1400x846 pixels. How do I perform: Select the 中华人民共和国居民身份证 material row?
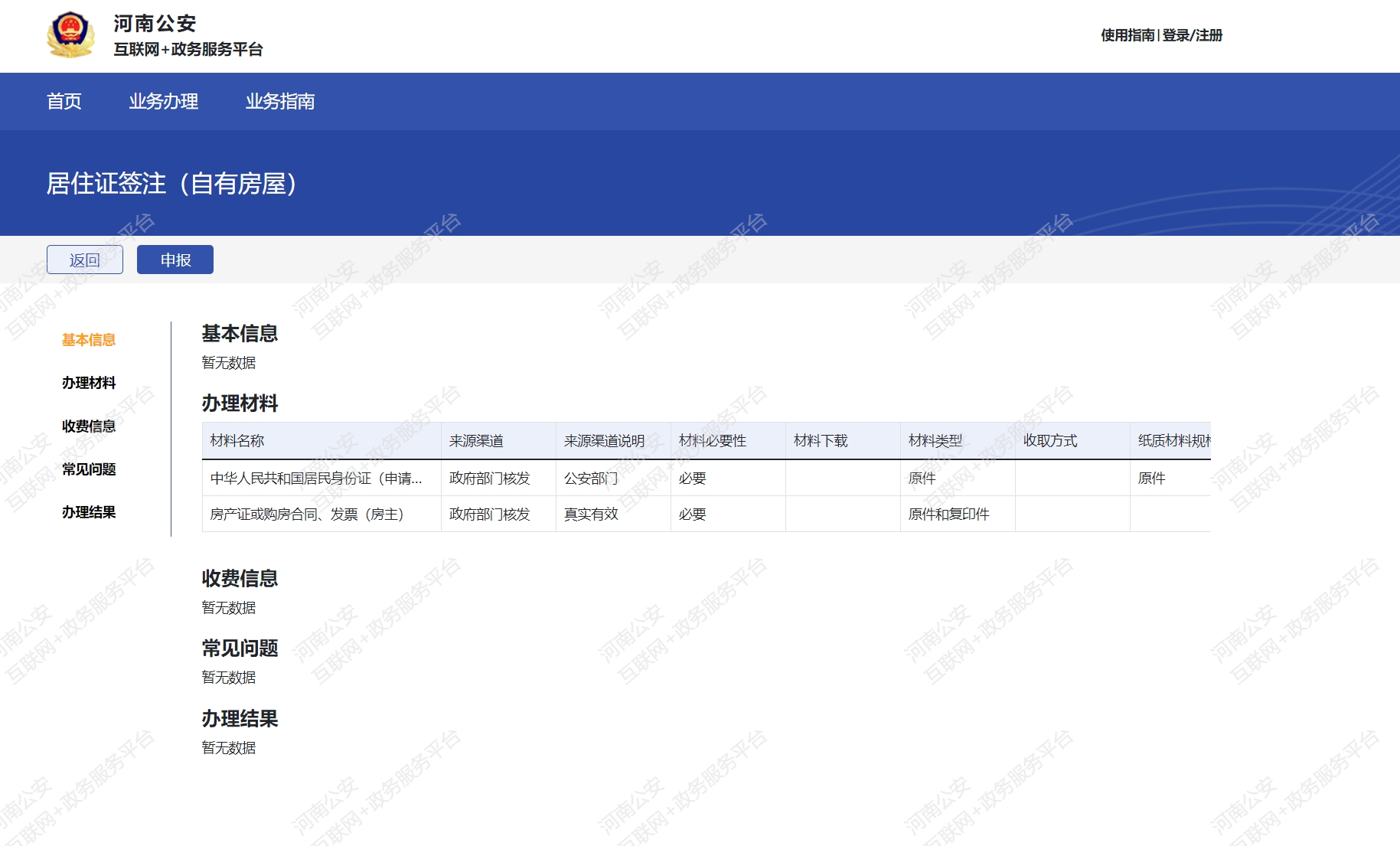click(316, 479)
